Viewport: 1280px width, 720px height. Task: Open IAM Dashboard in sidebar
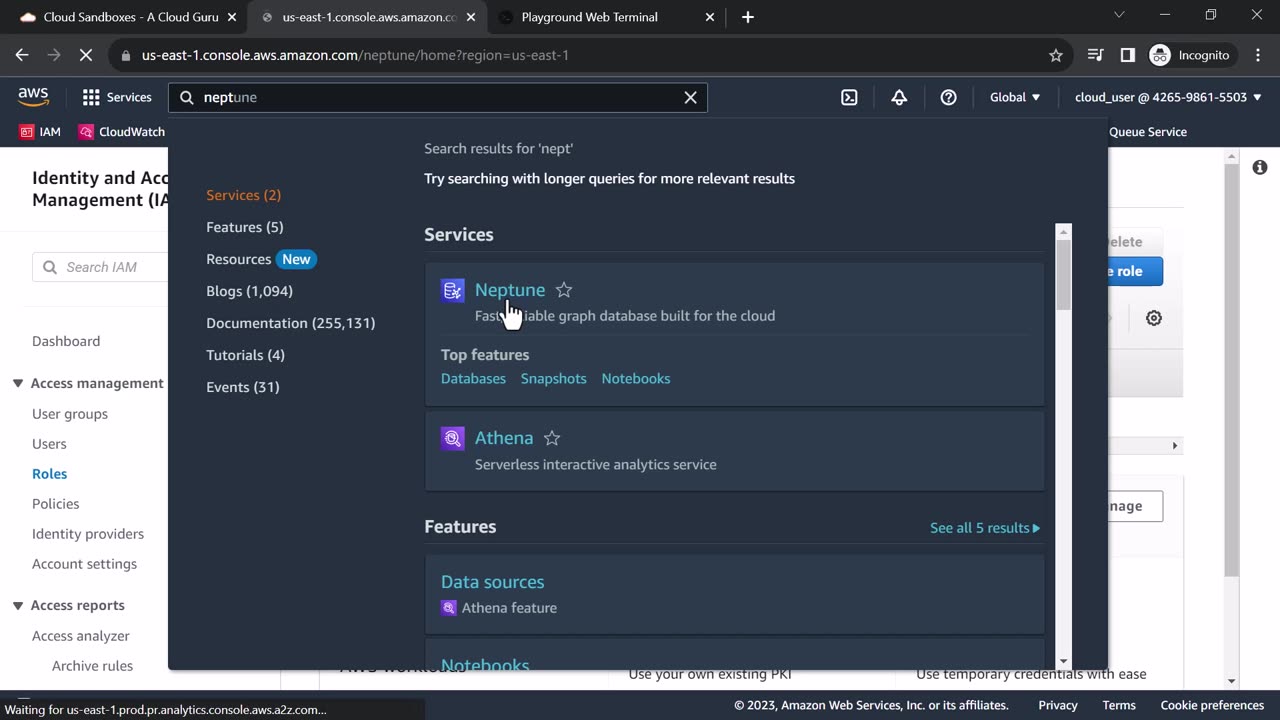pyautogui.click(x=66, y=341)
